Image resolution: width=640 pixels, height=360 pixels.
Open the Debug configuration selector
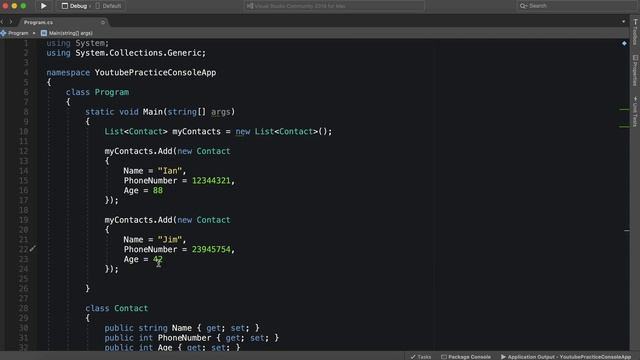click(76, 6)
